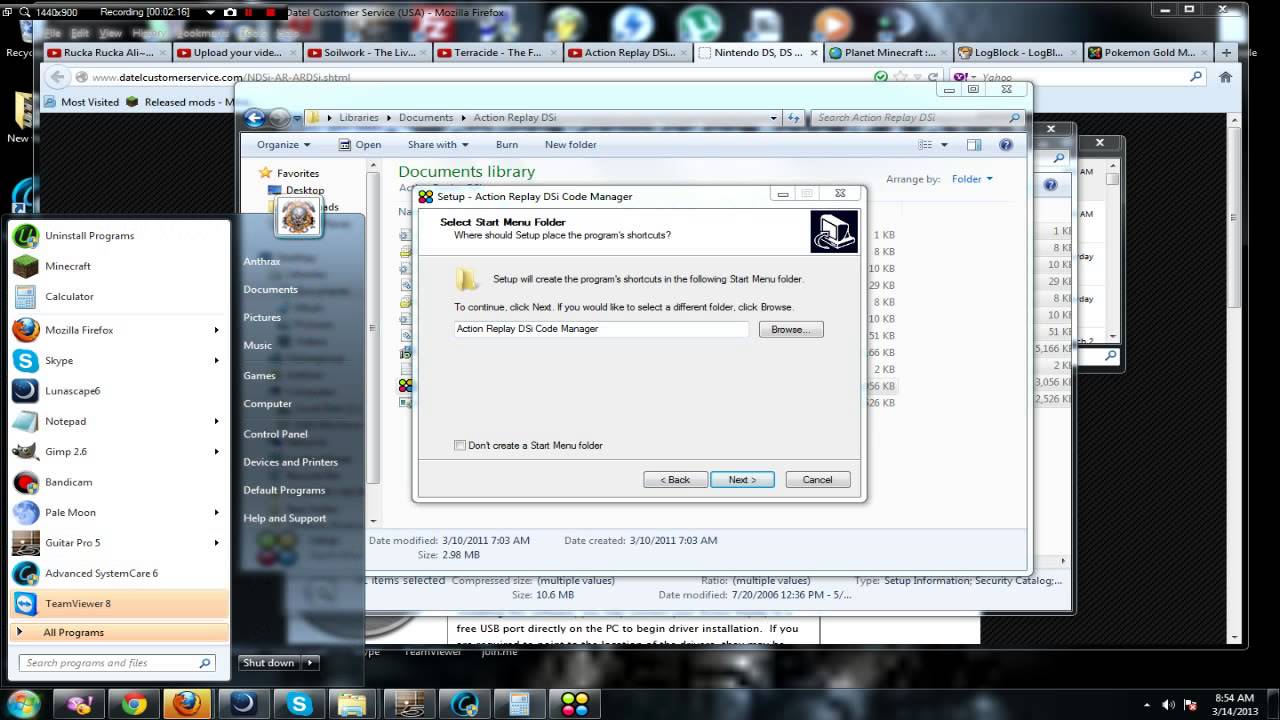The width and height of the screenshot is (1280, 720).
Task: Expand Pale Moon jump list arrow
Action: 216,513
